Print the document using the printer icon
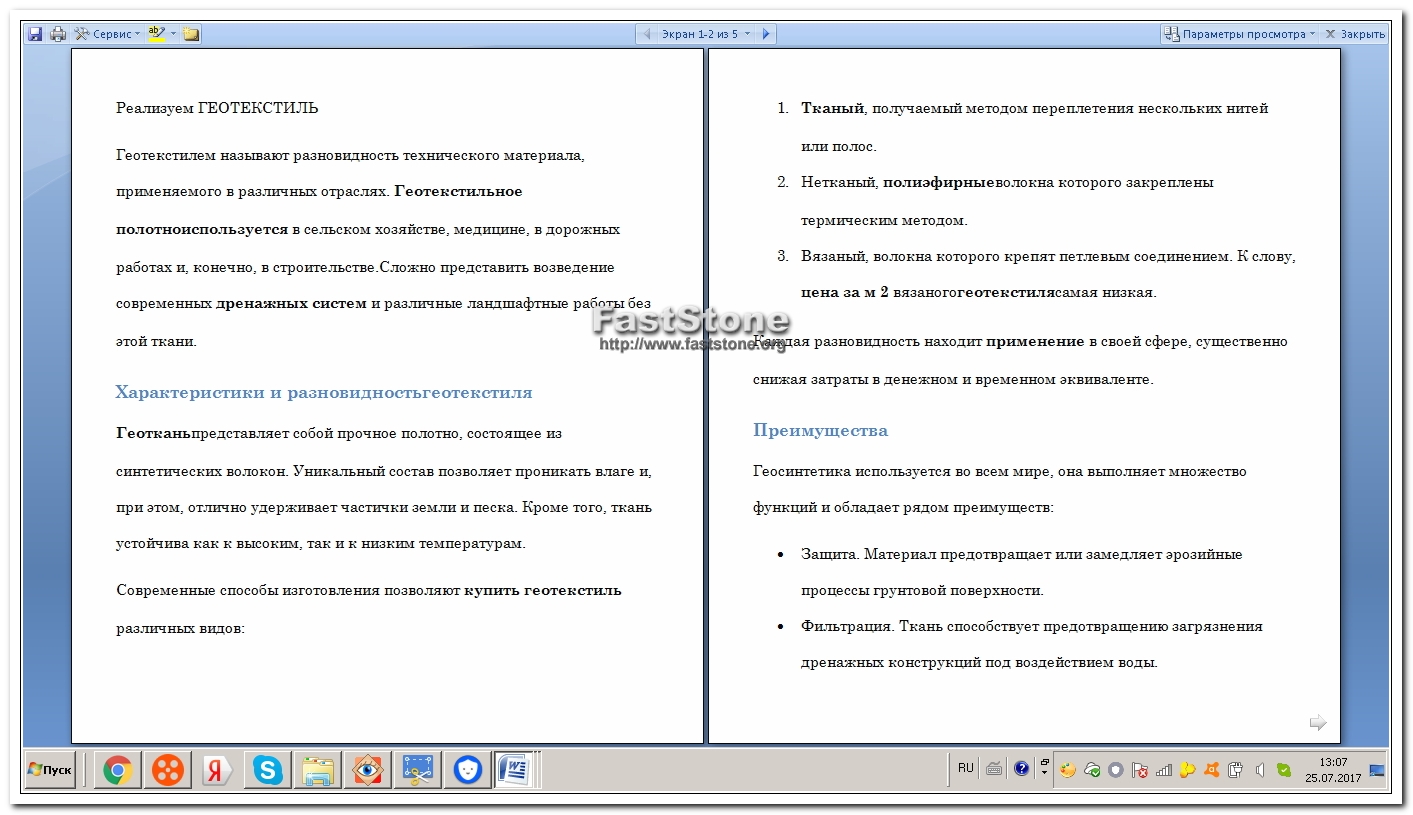This screenshot has width=1413, height=815. 58,34
